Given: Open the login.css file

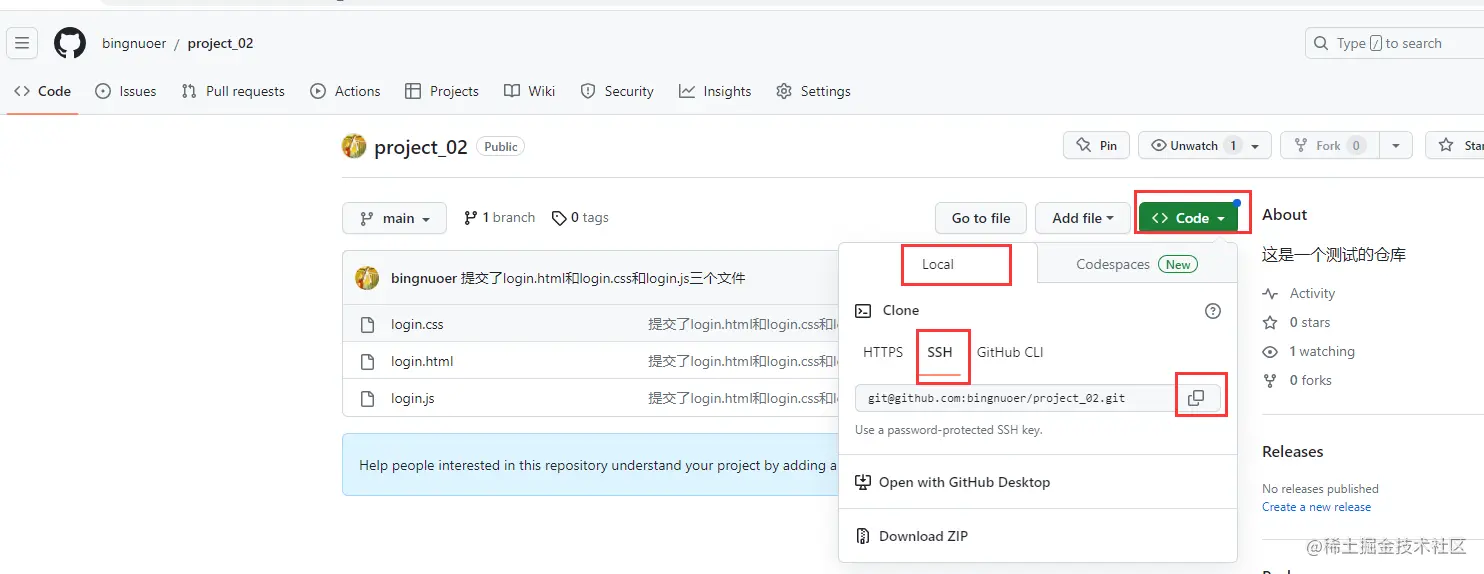Looking at the screenshot, I should click(417, 324).
